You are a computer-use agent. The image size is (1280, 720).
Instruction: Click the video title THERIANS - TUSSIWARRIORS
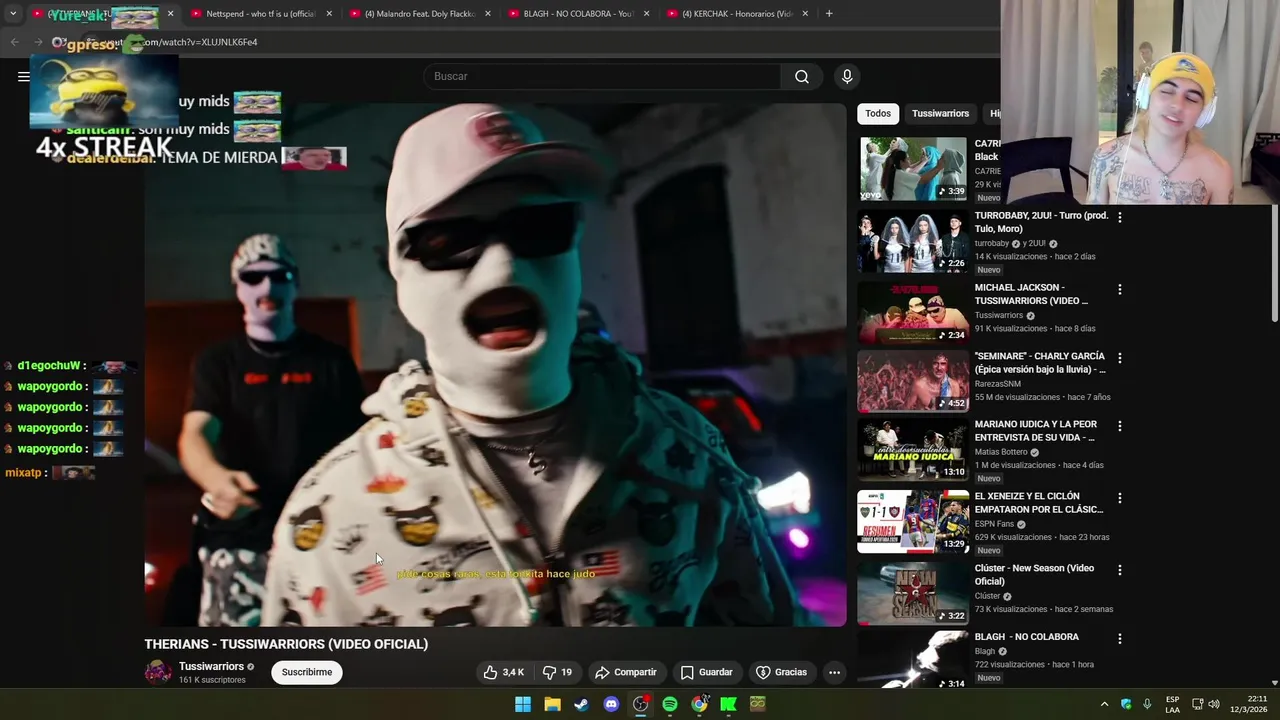click(286, 644)
